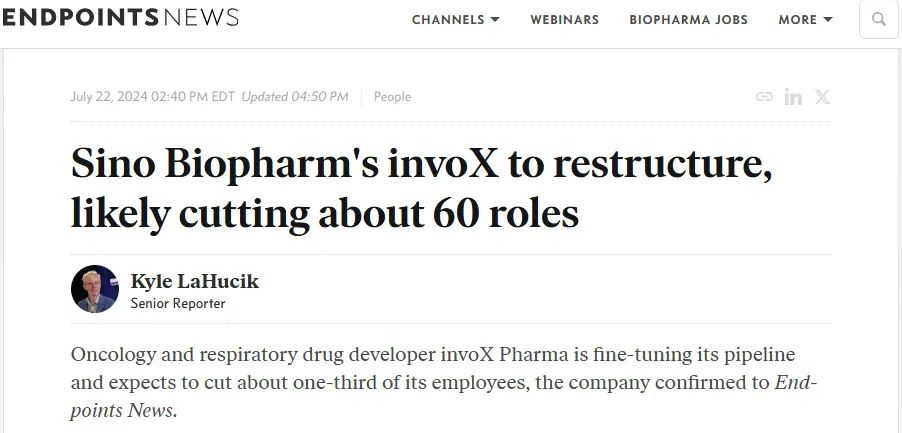
Task: Click the Channels caret arrow
Action: (x=495, y=20)
